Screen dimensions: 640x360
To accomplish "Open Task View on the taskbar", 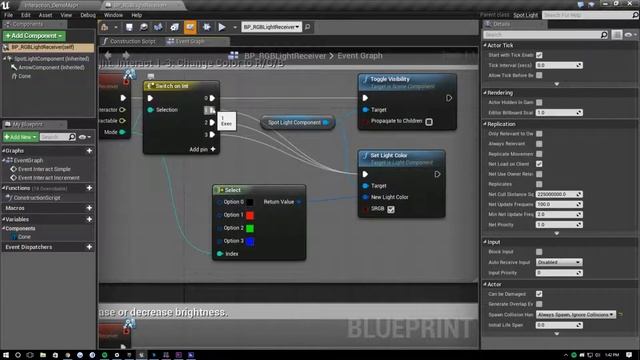I will [x=30, y=355].
